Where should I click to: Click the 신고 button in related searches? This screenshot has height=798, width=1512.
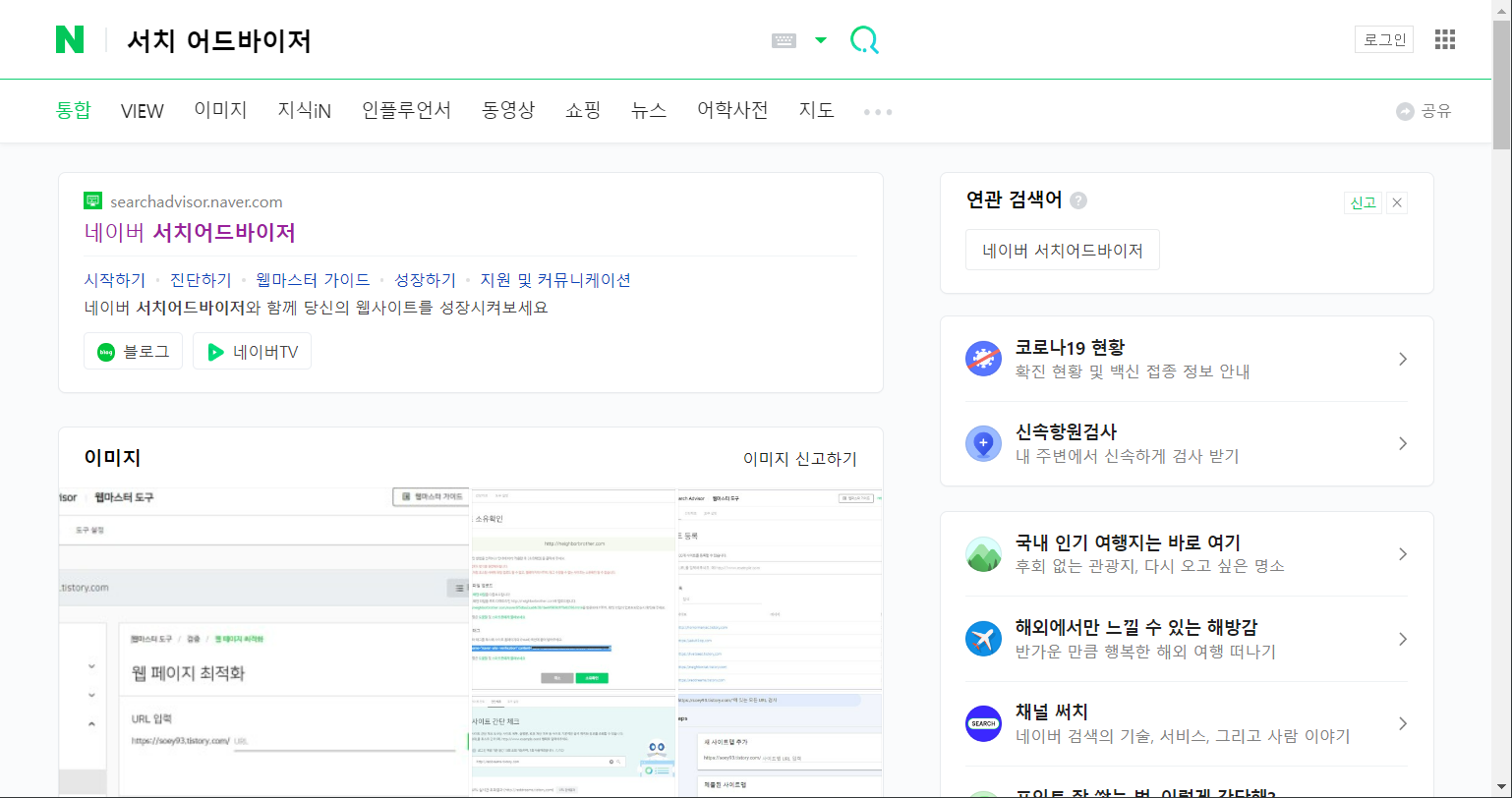tap(1363, 202)
